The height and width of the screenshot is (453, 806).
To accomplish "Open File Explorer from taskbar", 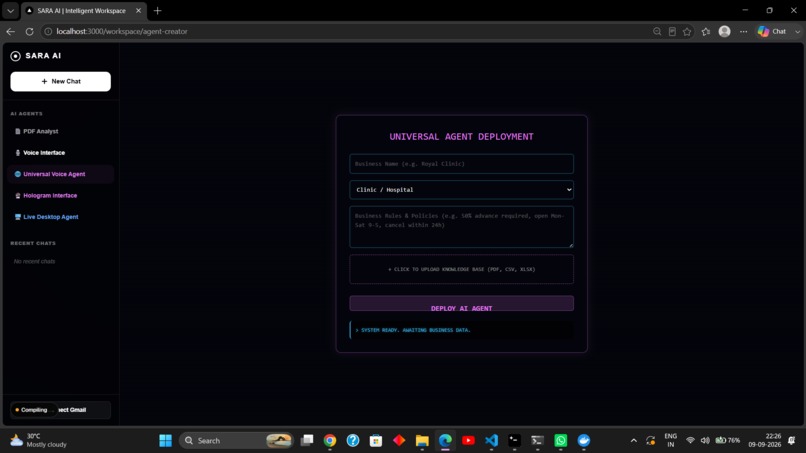I will click(x=422, y=440).
